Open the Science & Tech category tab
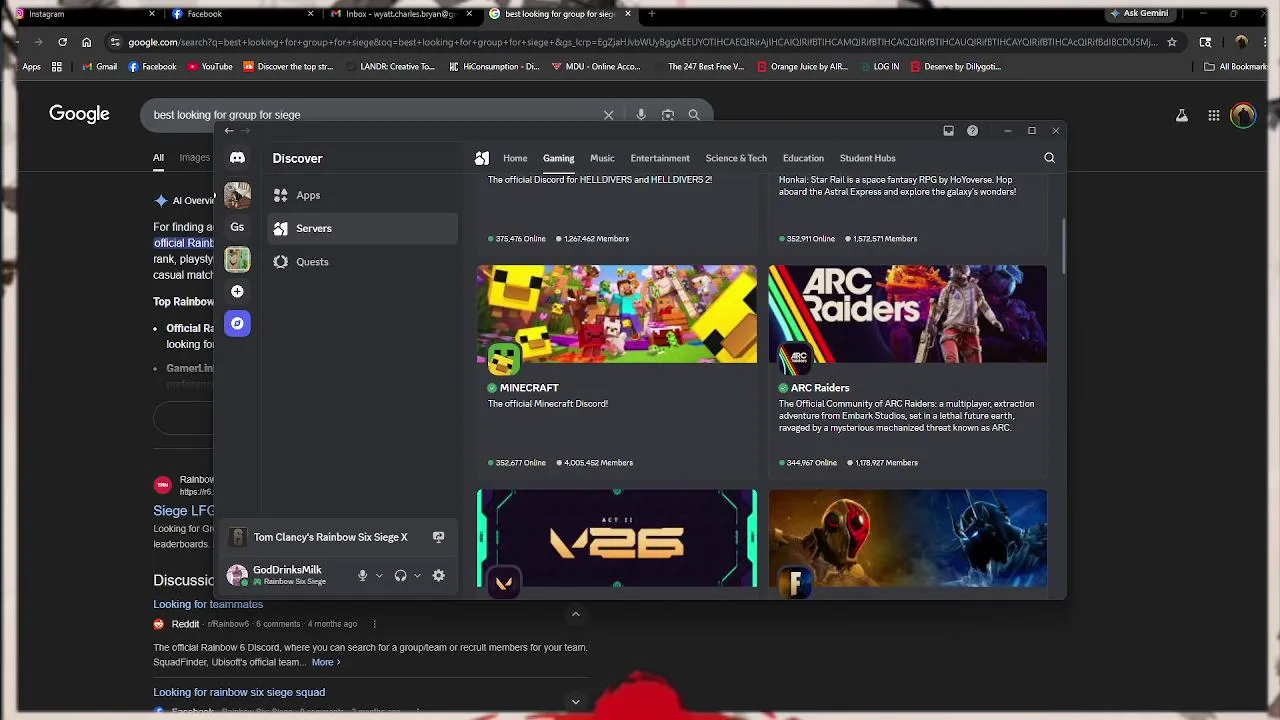 [x=736, y=158]
